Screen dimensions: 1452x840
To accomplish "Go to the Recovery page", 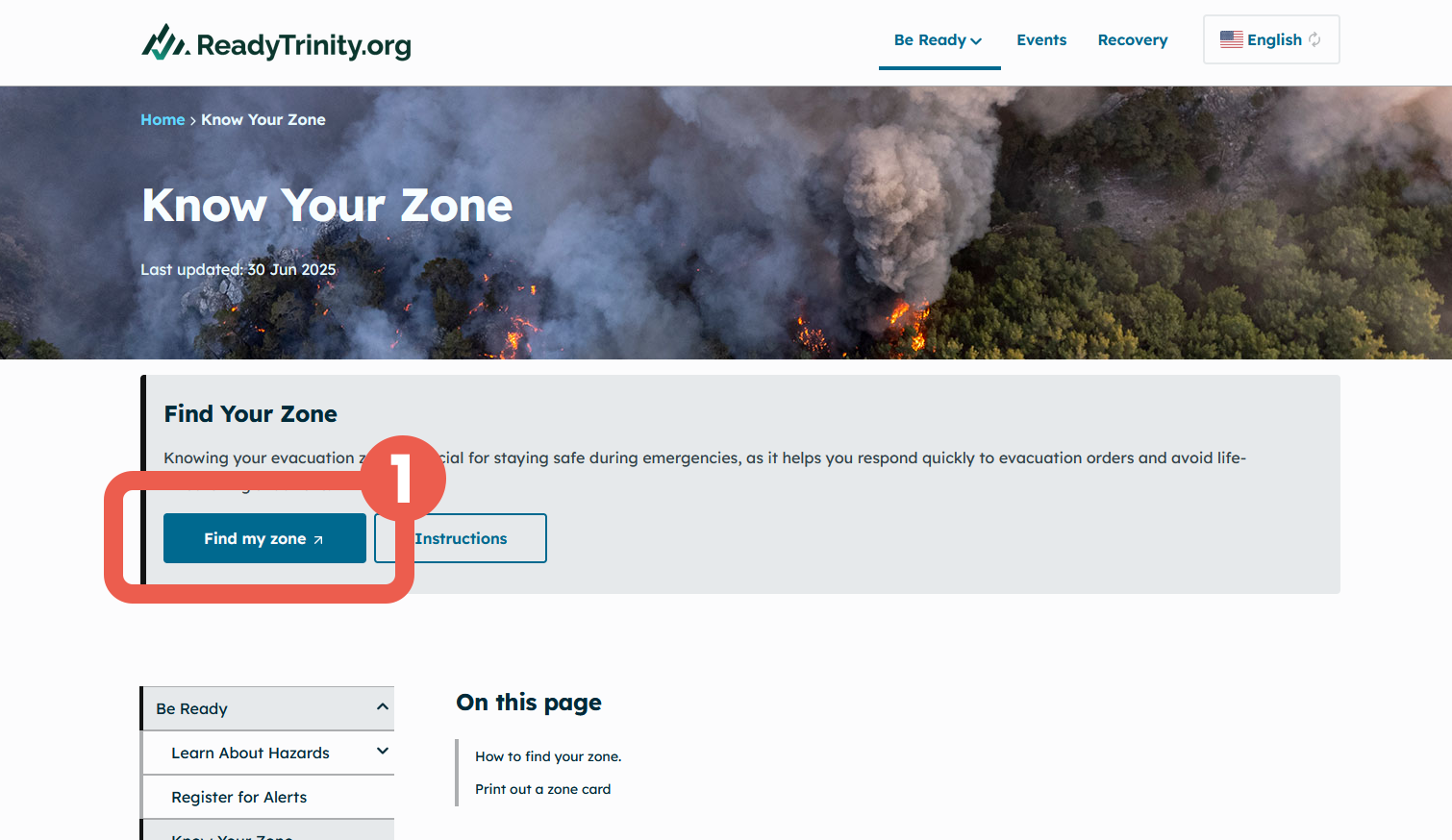I will click(1133, 39).
